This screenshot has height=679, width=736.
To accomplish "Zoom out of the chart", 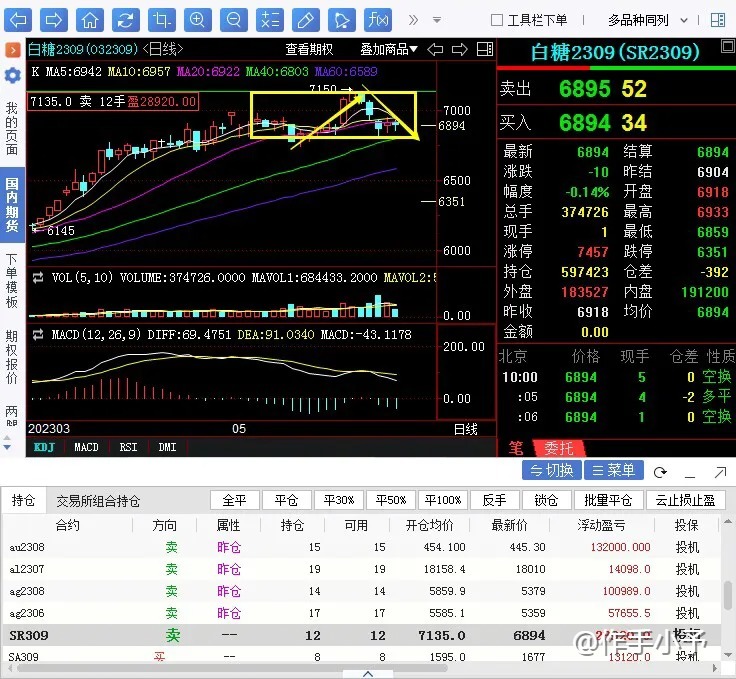I will [x=234, y=20].
